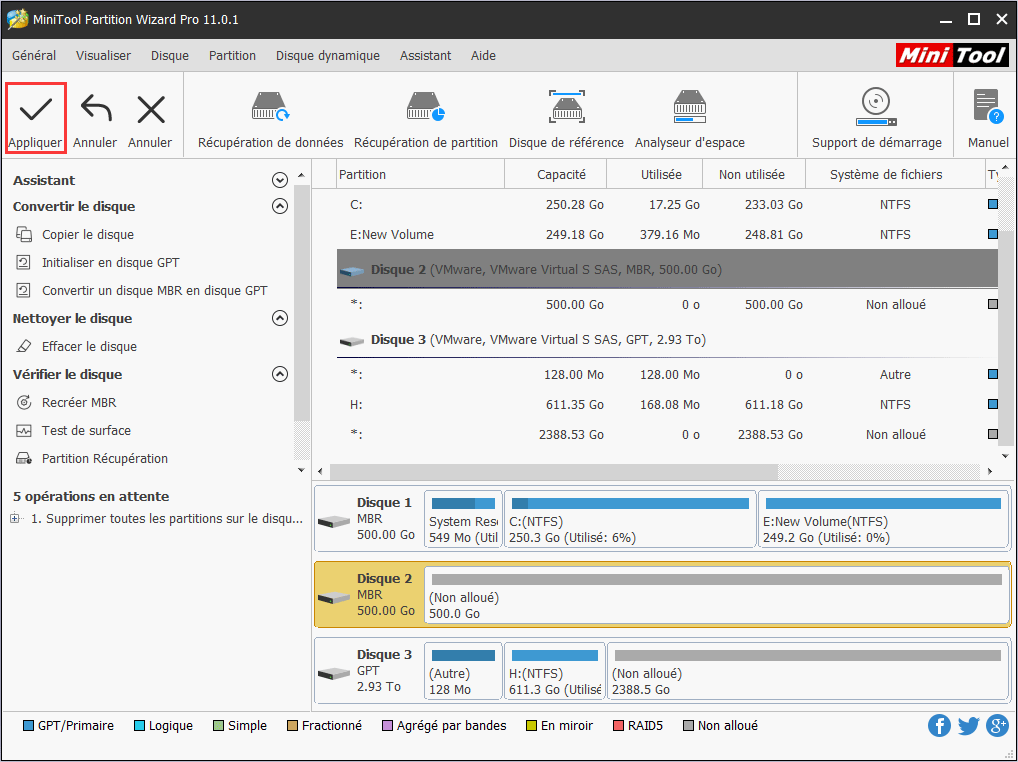This screenshot has height=762, width=1018.
Task: Run Test de surface action
Action: pyautogui.click(x=86, y=430)
